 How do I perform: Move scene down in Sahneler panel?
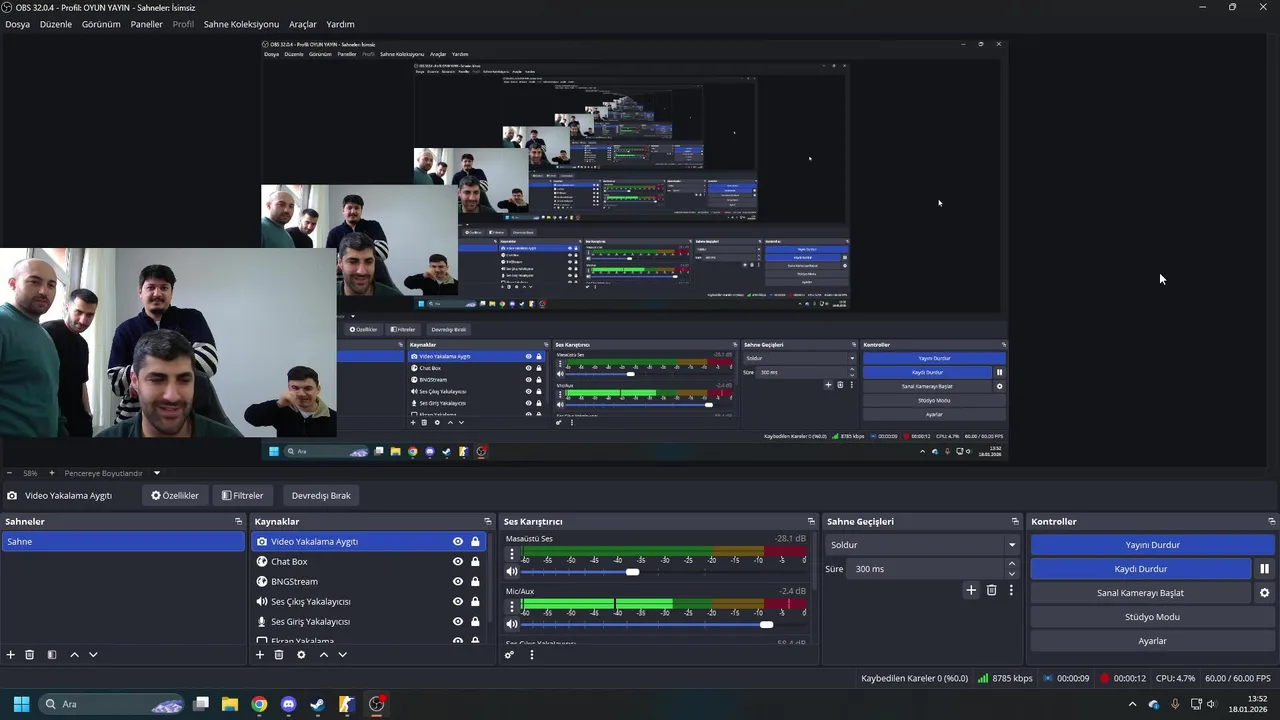tap(93, 655)
